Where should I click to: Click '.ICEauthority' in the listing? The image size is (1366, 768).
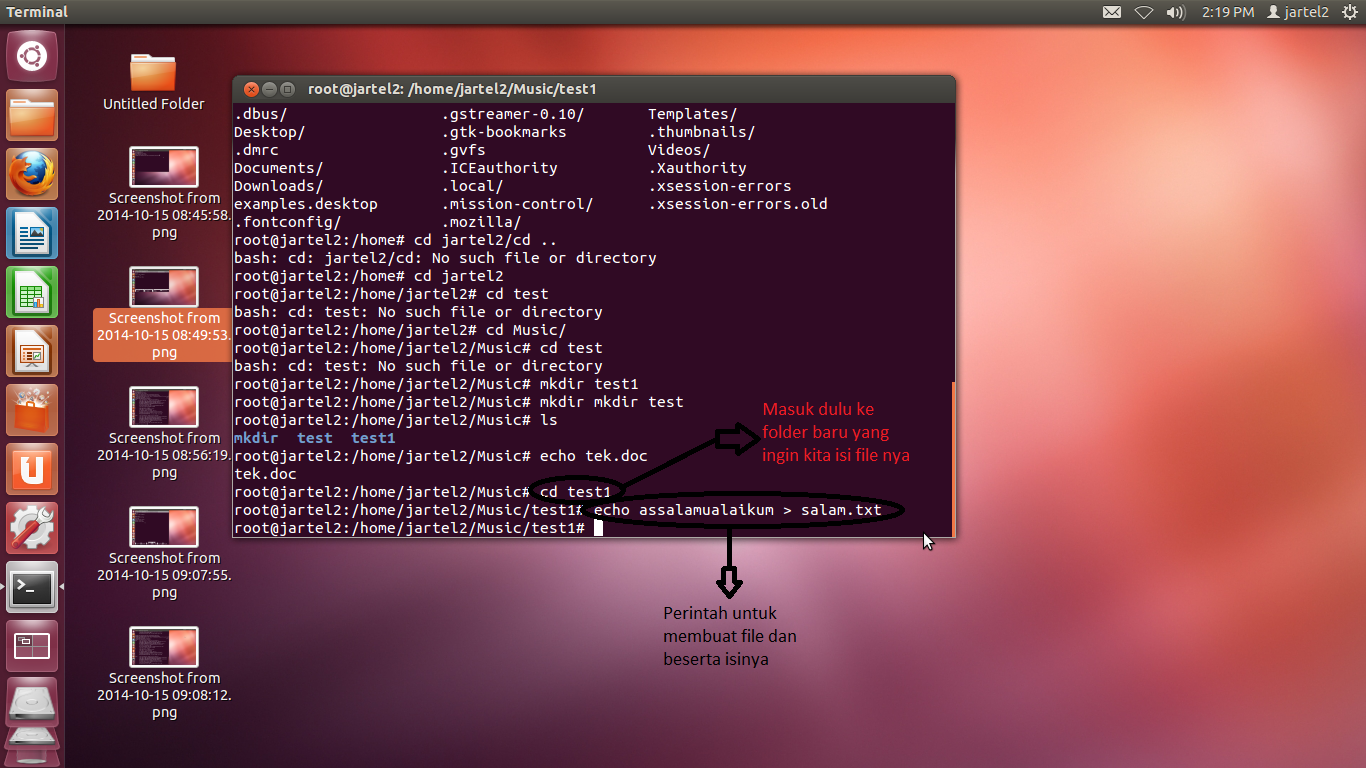pos(500,168)
